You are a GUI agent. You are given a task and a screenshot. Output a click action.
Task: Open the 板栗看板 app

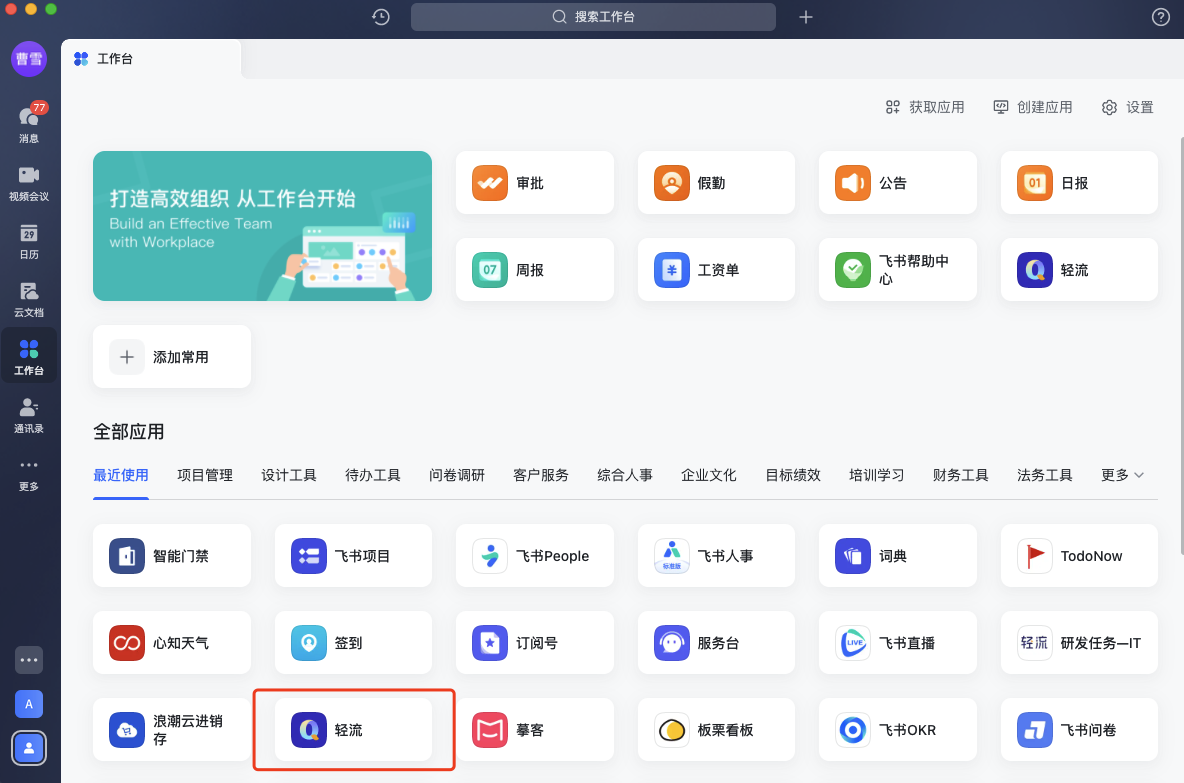(x=716, y=729)
